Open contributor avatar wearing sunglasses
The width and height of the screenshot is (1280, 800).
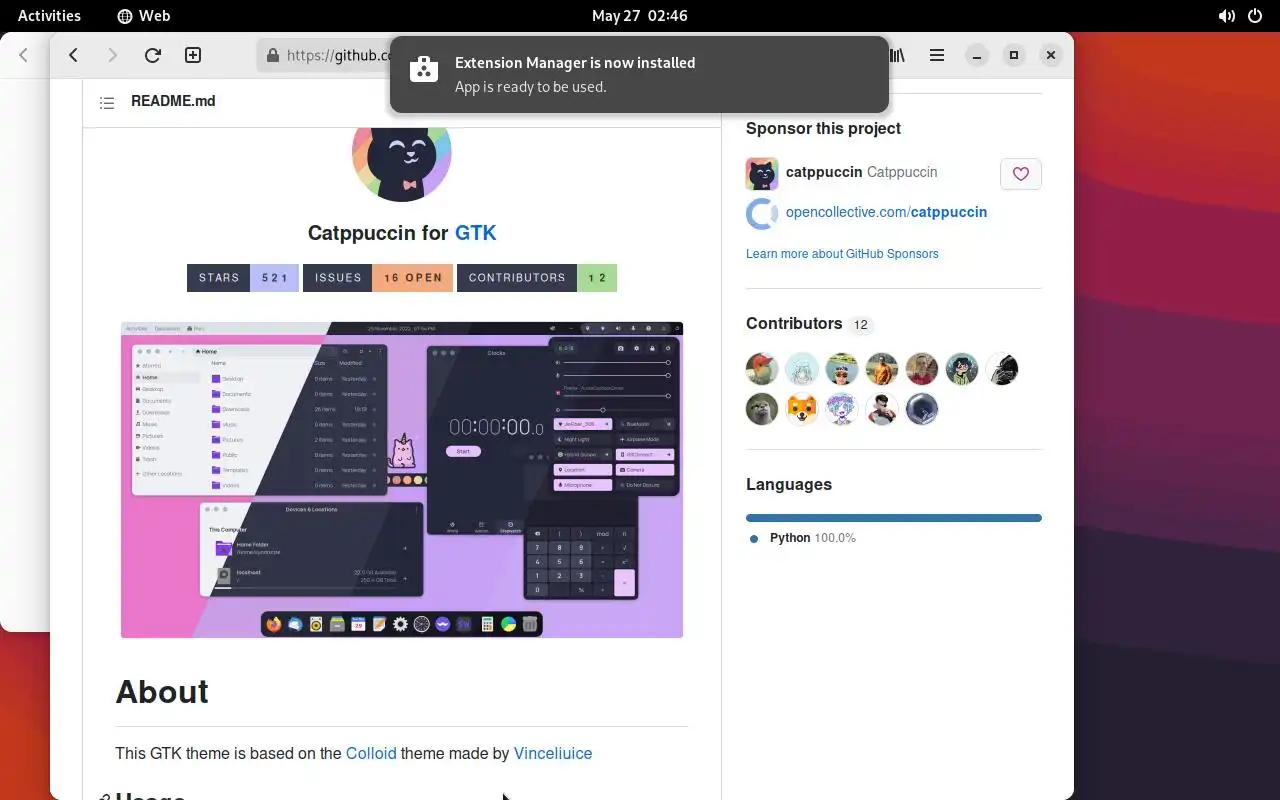coord(842,369)
